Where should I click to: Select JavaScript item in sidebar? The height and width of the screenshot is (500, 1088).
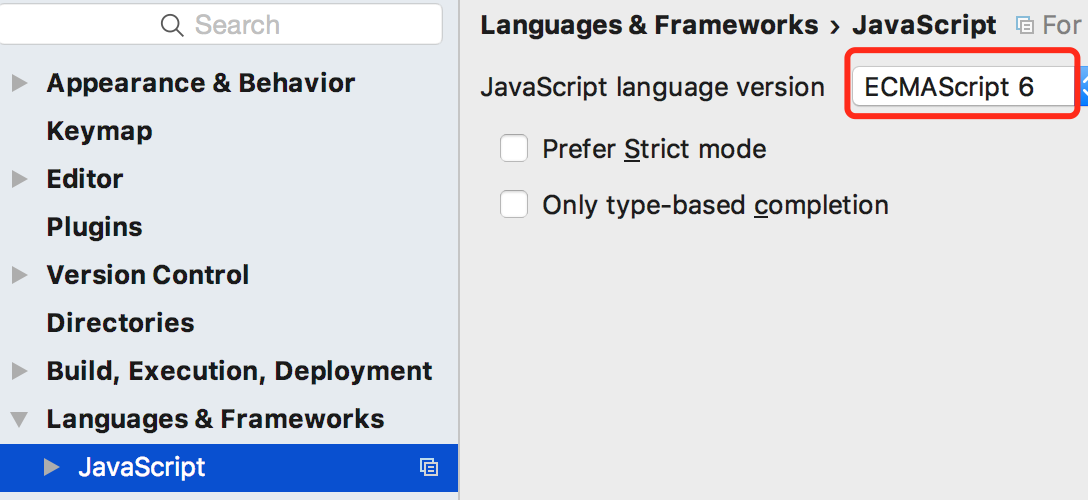(142, 467)
